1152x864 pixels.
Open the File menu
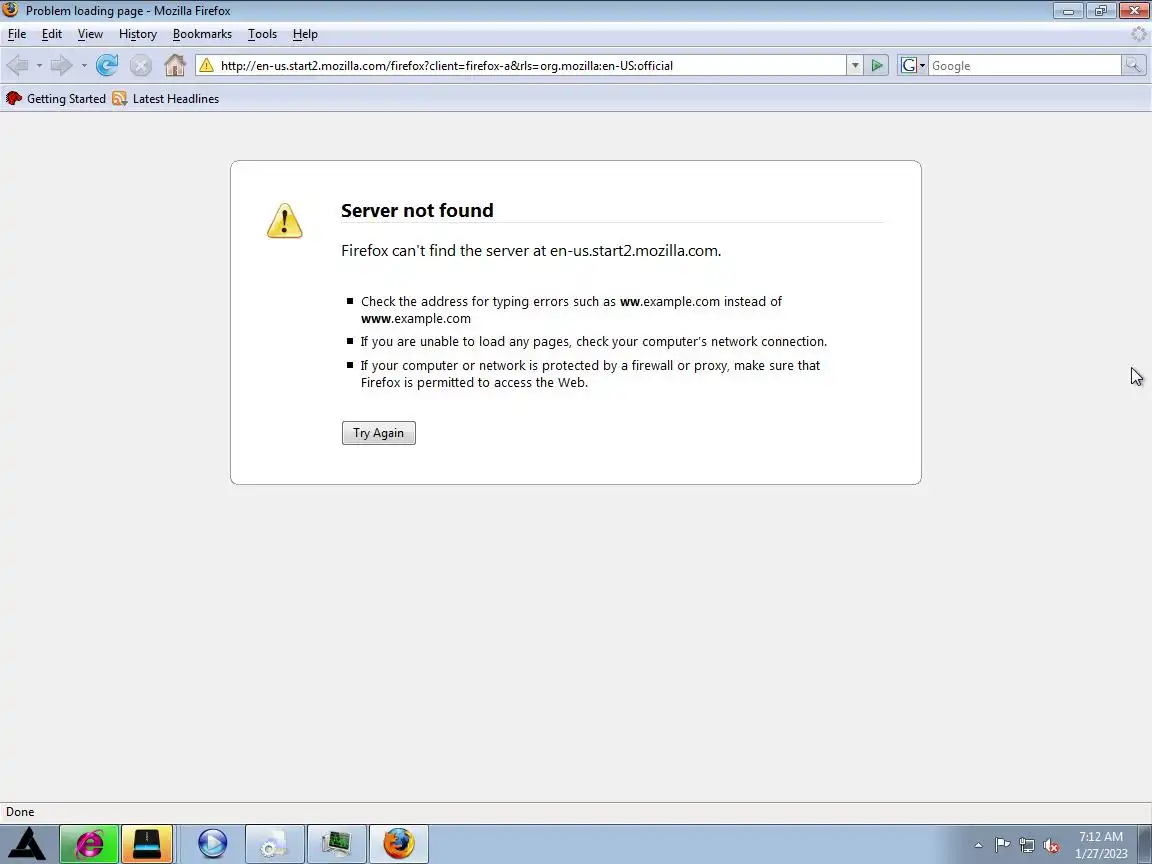tap(17, 34)
